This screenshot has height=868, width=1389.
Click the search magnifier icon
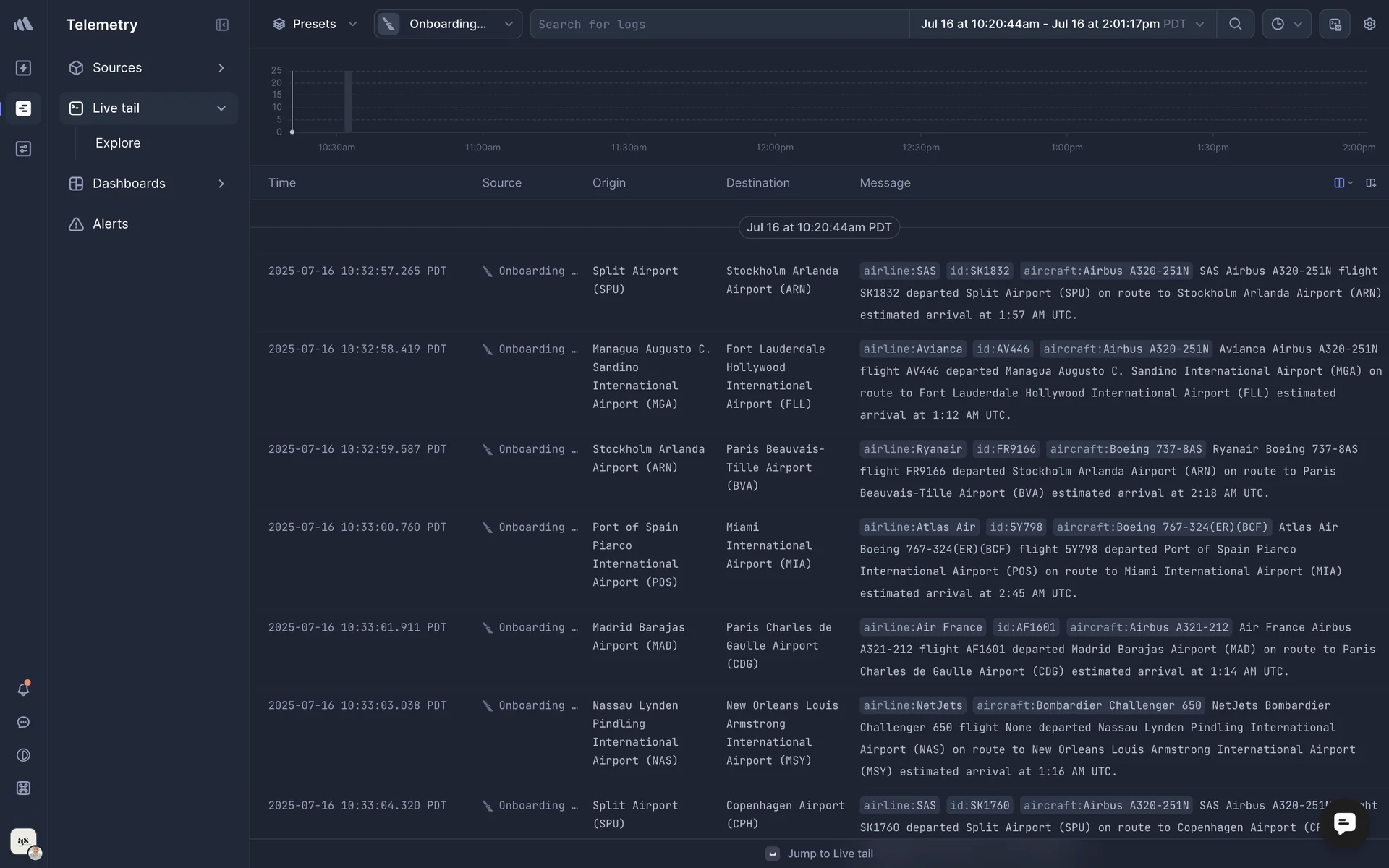1235,24
